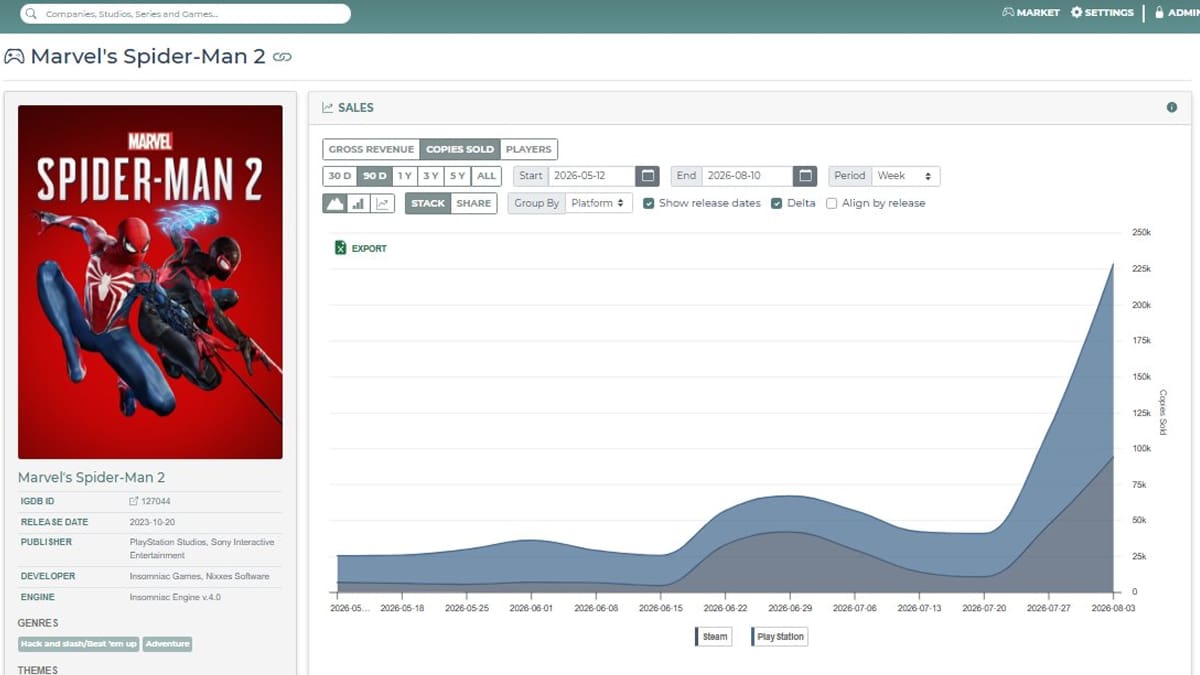Uncheck the Delta checkbox
Viewport: 1200px width, 675px height.
(777, 203)
